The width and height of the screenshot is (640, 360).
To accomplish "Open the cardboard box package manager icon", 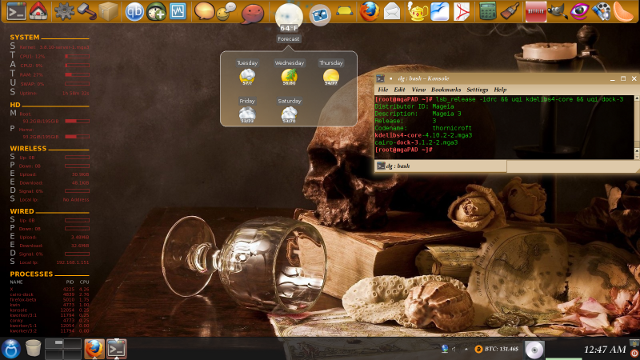I will [108, 11].
